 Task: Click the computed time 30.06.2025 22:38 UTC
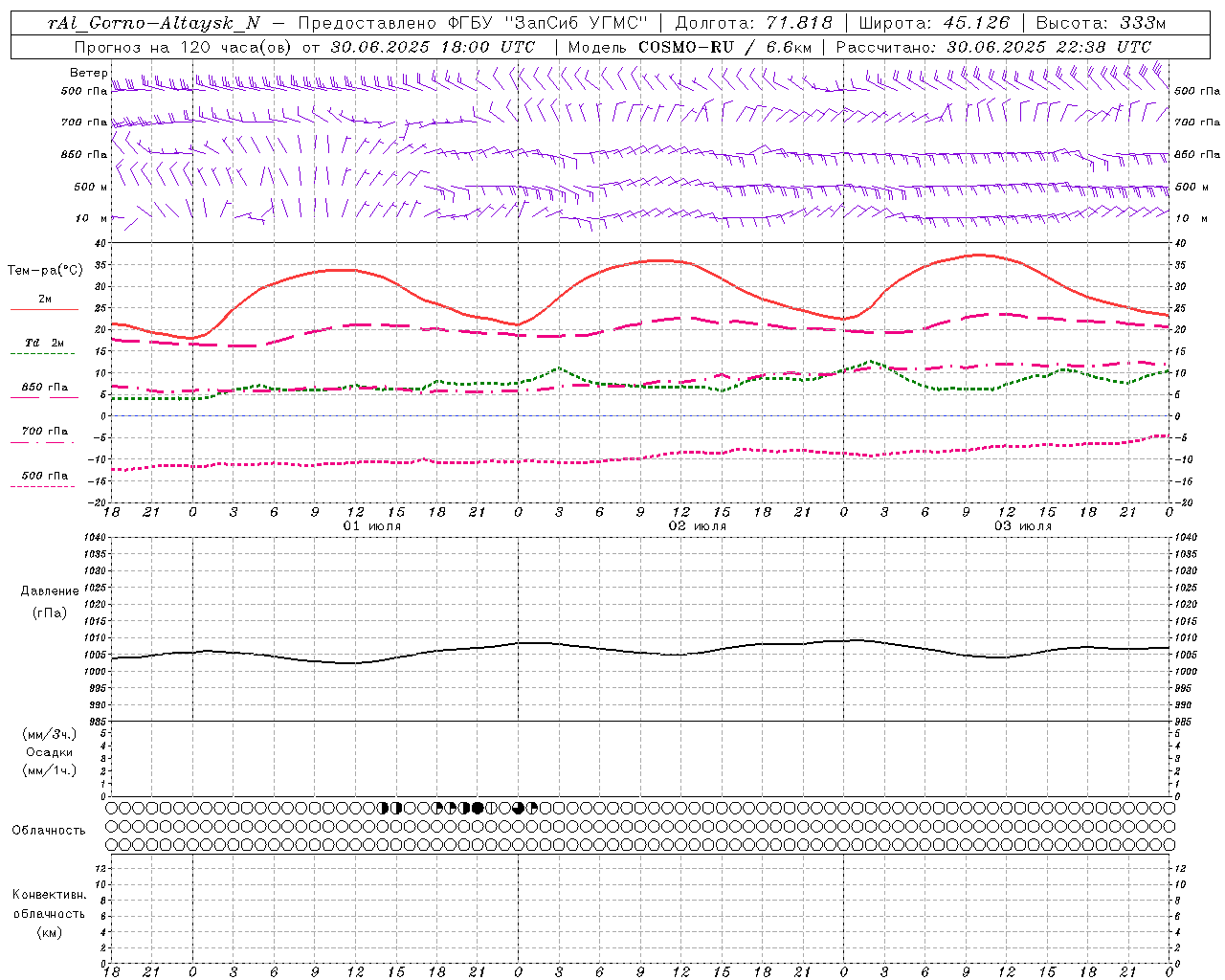click(1049, 47)
